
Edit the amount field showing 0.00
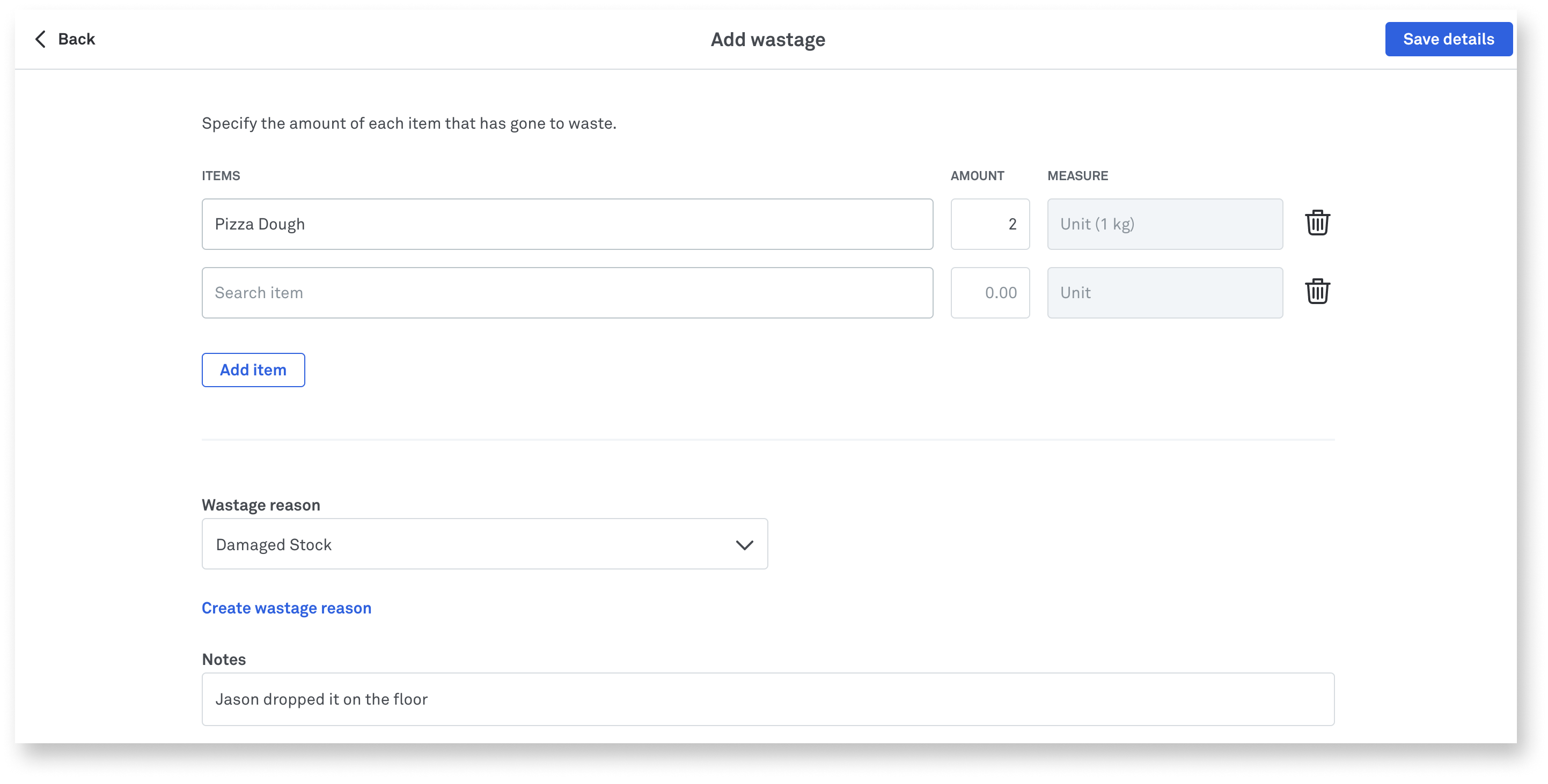(x=990, y=293)
